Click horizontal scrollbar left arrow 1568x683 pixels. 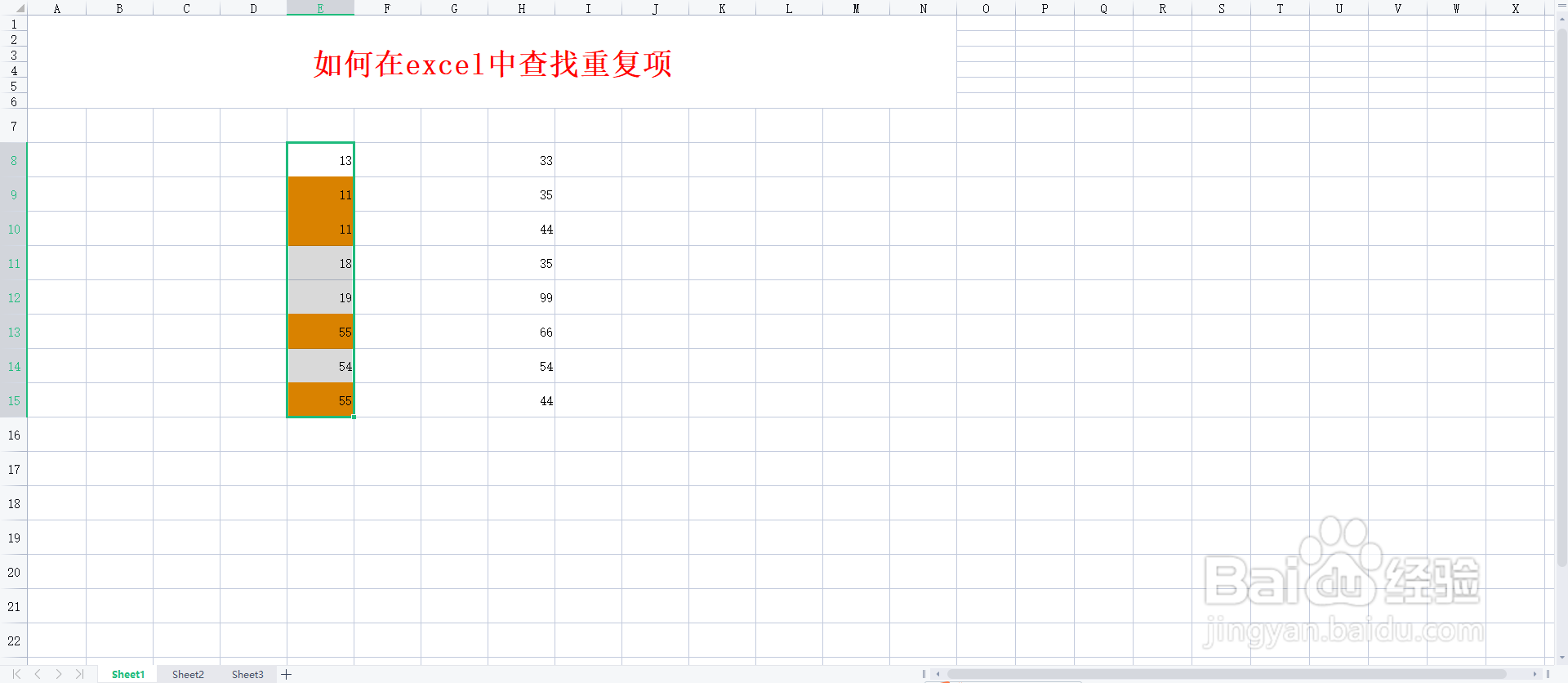[938, 674]
